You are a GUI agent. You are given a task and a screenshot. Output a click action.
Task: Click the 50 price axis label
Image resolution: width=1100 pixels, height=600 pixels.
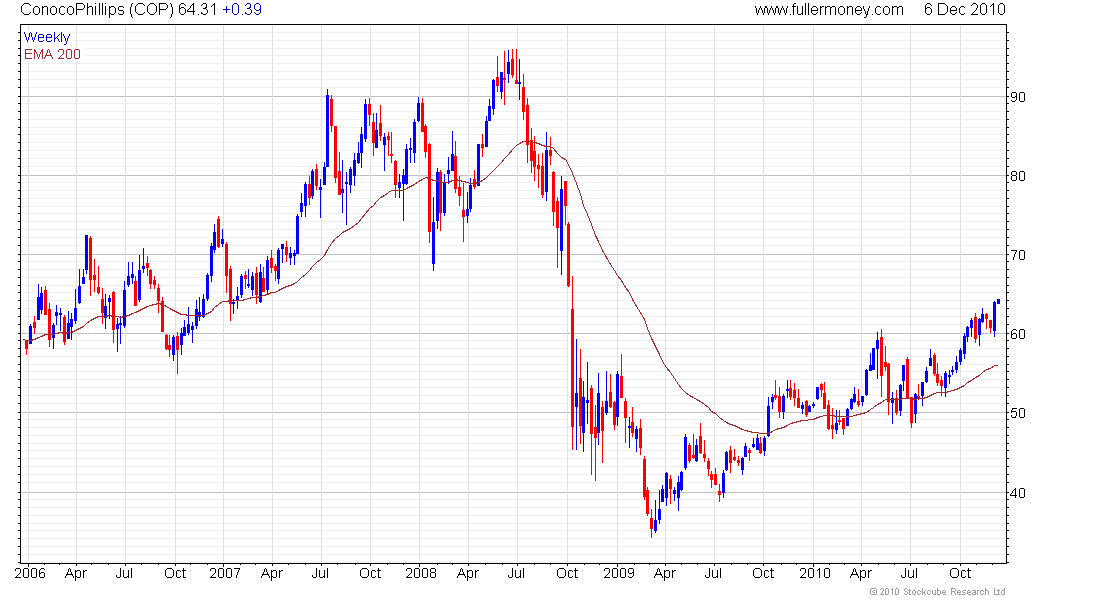point(1017,413)
